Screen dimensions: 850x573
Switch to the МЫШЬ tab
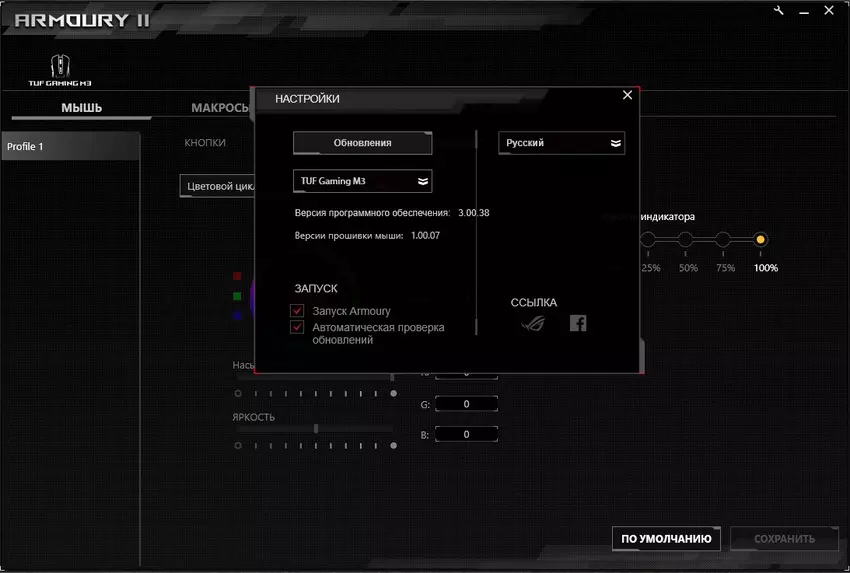81,108
